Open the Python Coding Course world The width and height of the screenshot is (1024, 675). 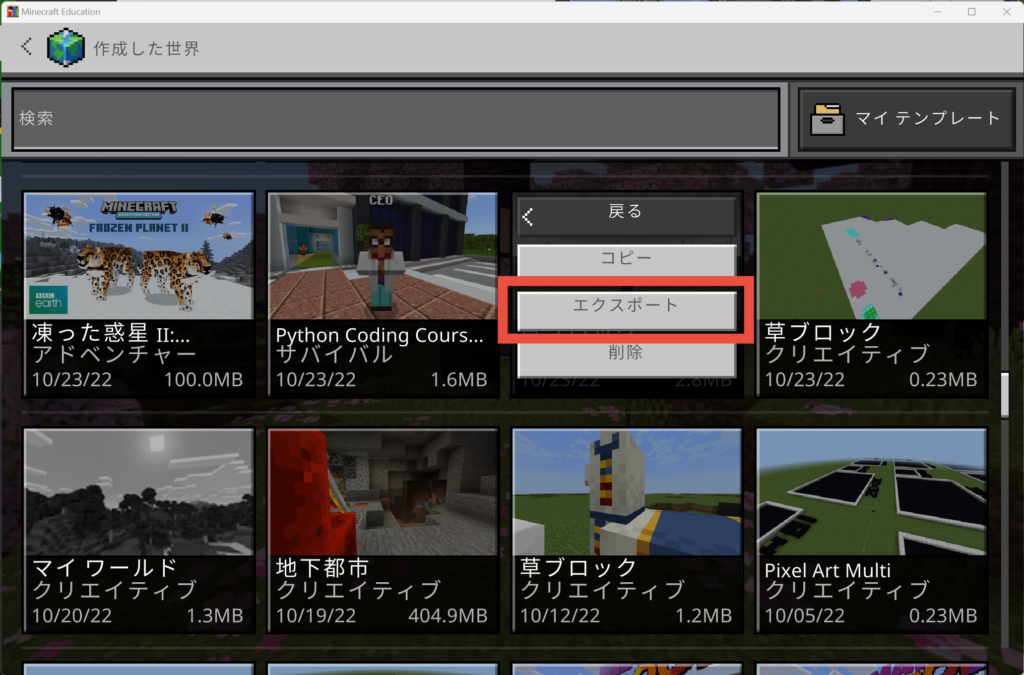(382, 294)
